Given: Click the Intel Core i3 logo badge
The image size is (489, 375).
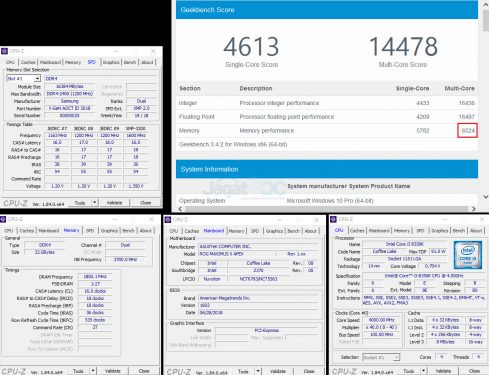Looking at the screenshot, I should pyautogui.click(x=468, y=255).
